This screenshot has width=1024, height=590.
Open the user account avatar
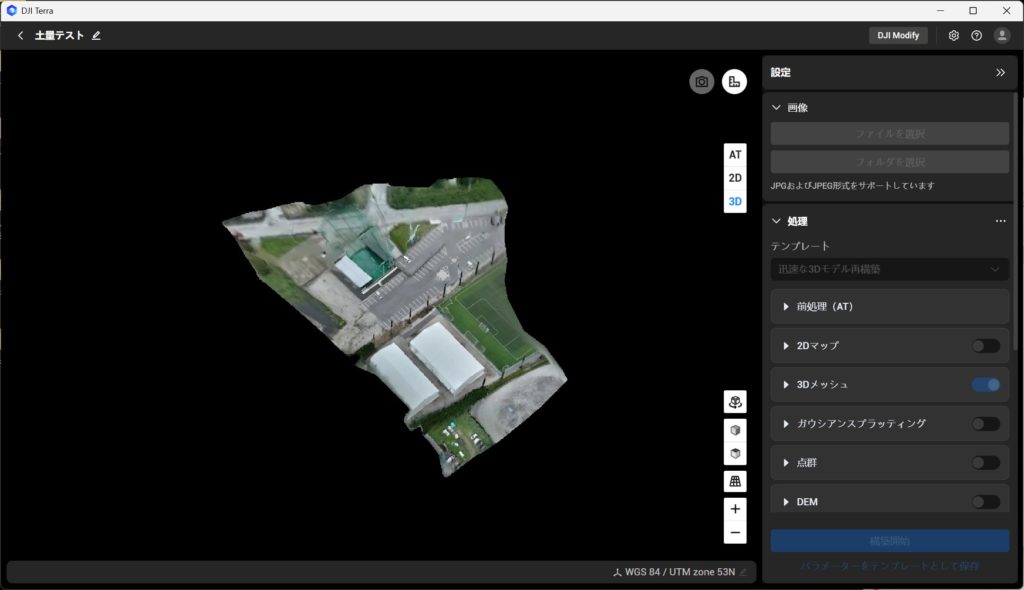pyautogui.click(x=1002, y=36)
